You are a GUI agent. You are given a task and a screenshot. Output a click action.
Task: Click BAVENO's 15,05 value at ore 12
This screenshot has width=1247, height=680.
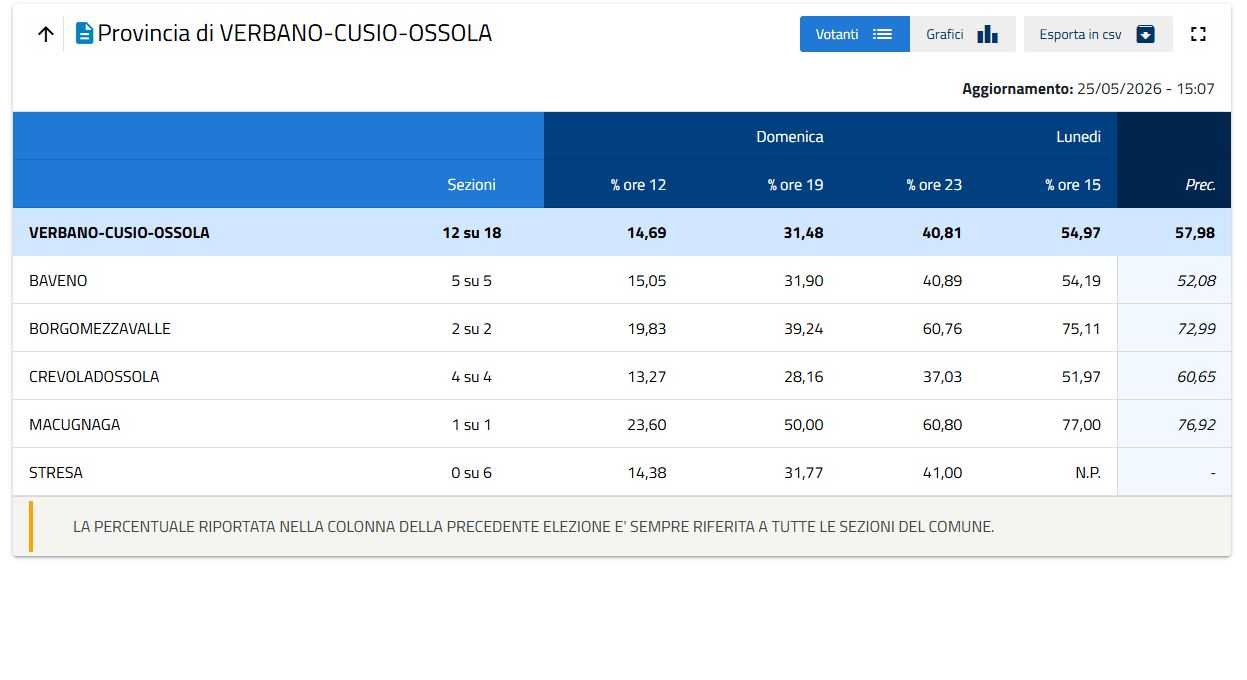[647, 281]
